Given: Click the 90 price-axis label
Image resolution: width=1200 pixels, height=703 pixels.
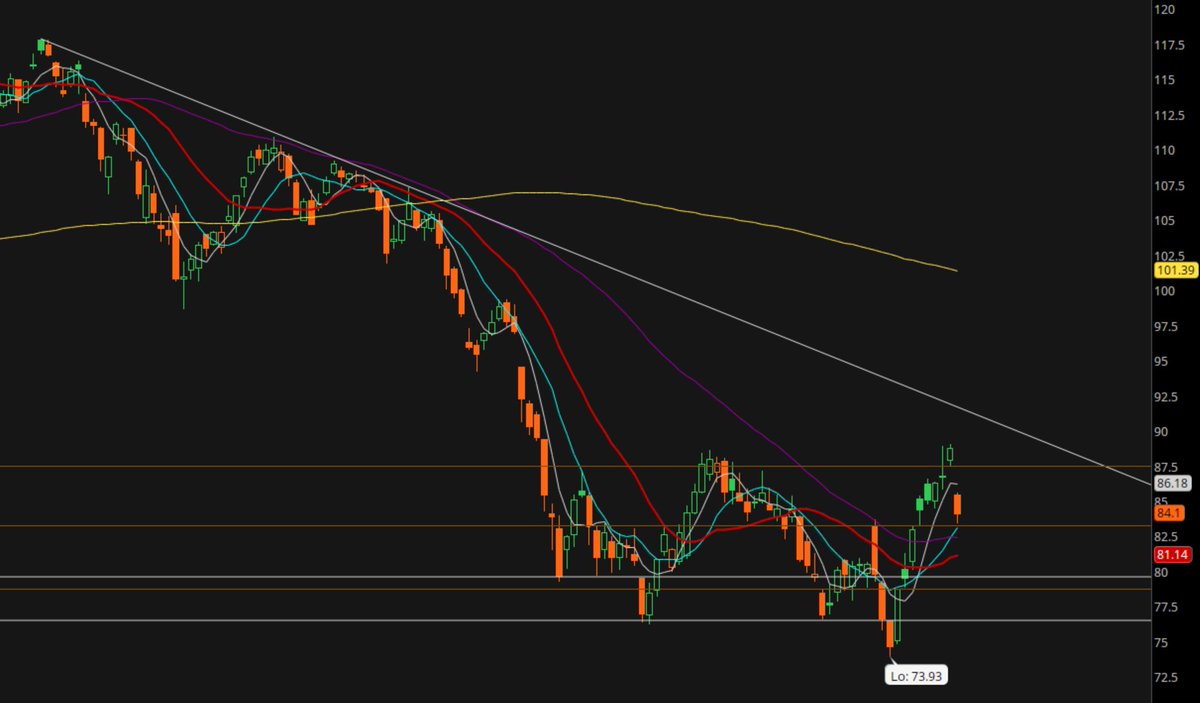Looking at the screenshot, I should (1163, 432).
